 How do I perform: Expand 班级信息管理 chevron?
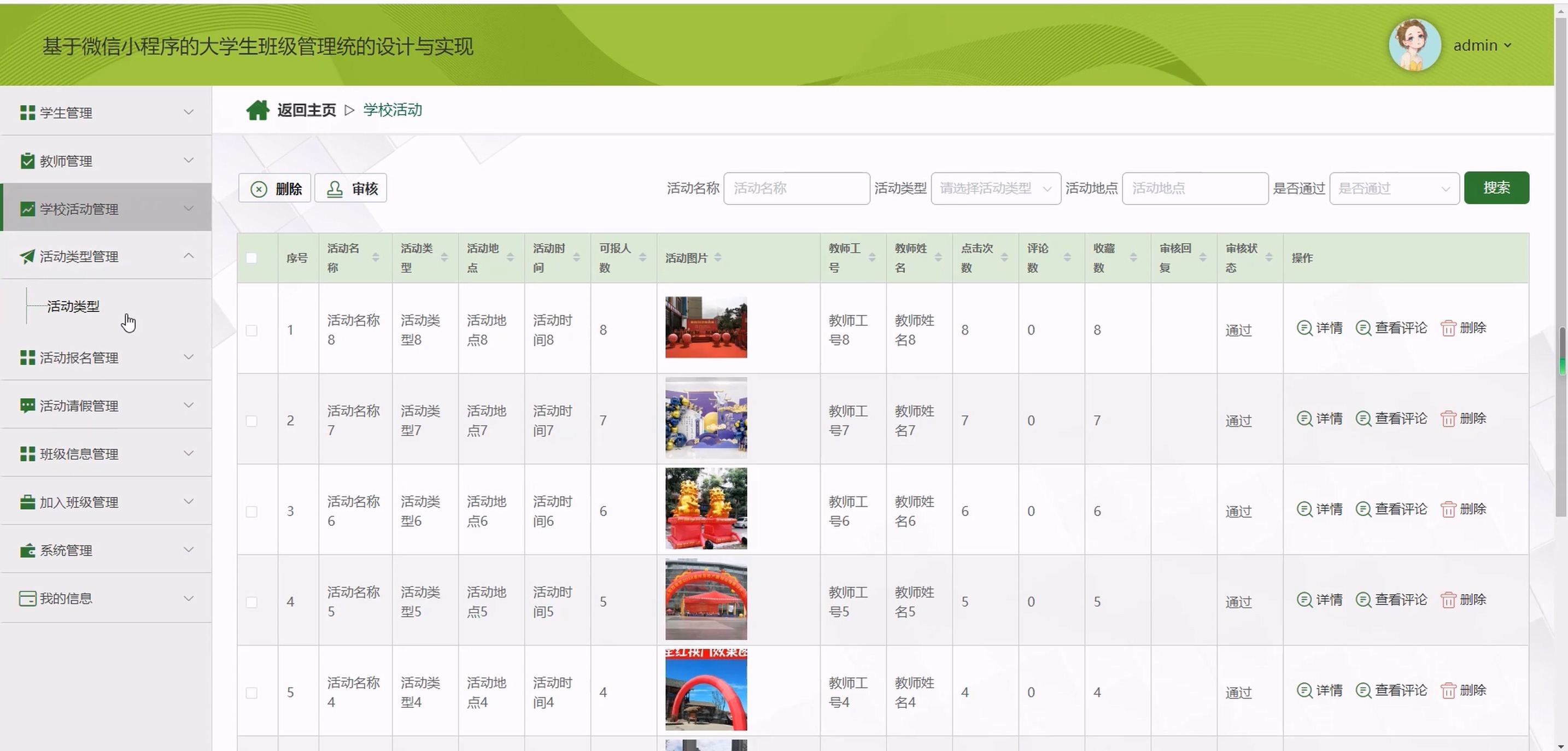point(189,453)
